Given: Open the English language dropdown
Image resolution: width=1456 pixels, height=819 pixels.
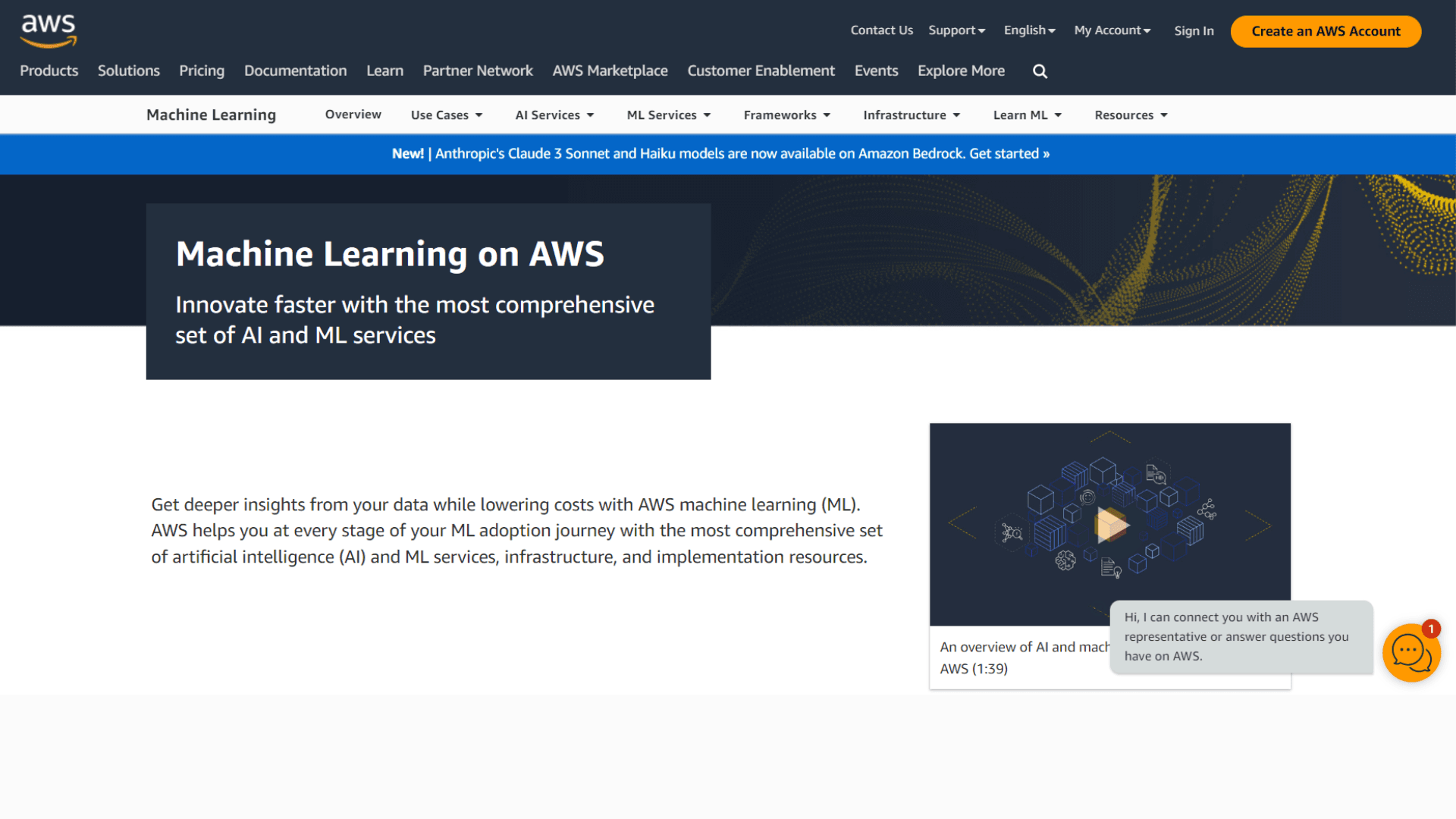Looking at the screenshot, I should click(1028, 30).
